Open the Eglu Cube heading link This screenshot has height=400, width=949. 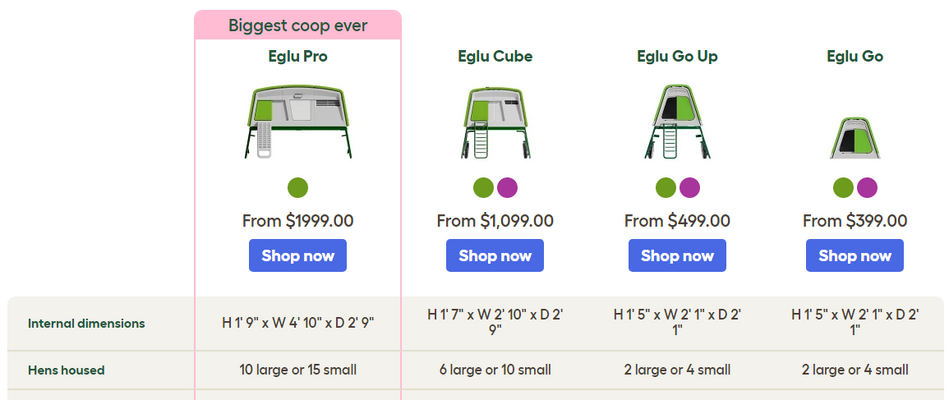point(495,56)
